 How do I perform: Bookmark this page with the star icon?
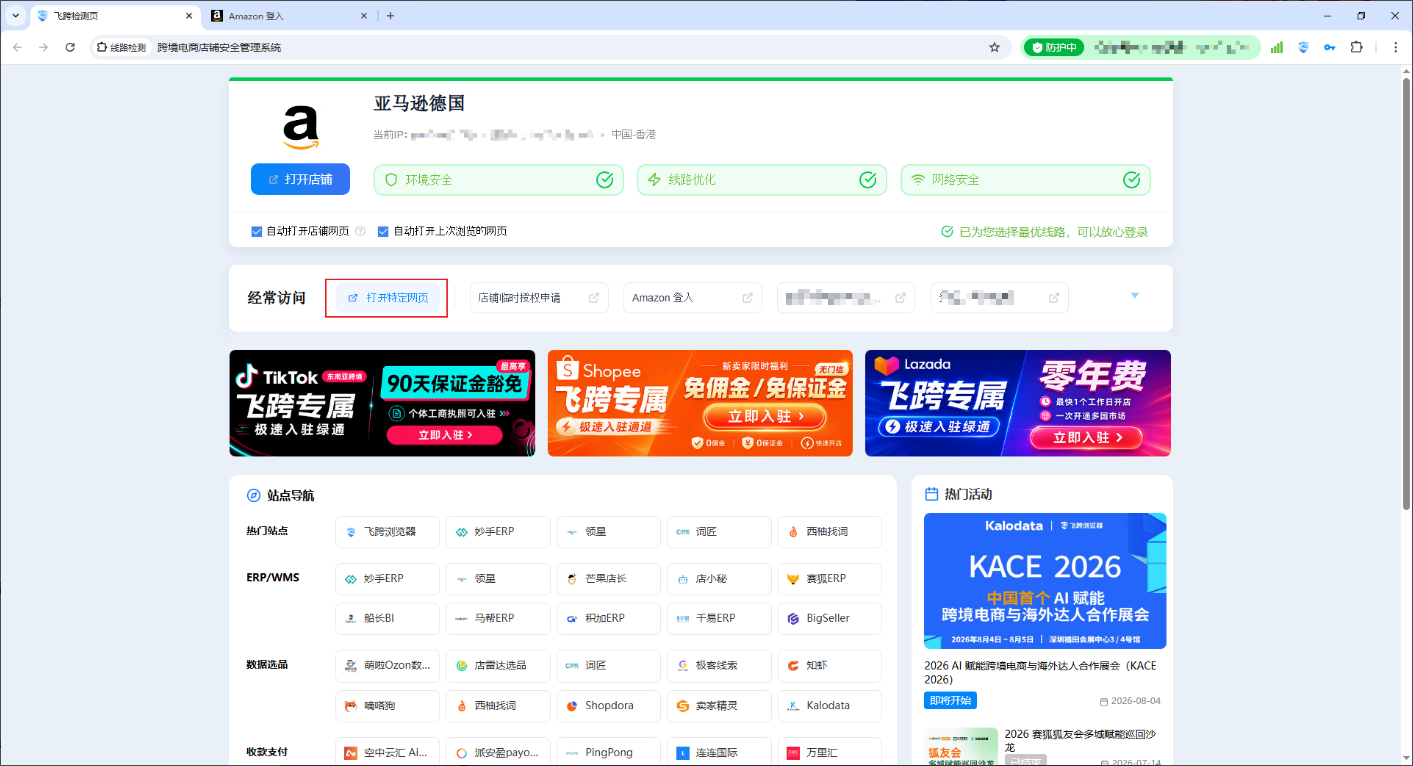994,47
